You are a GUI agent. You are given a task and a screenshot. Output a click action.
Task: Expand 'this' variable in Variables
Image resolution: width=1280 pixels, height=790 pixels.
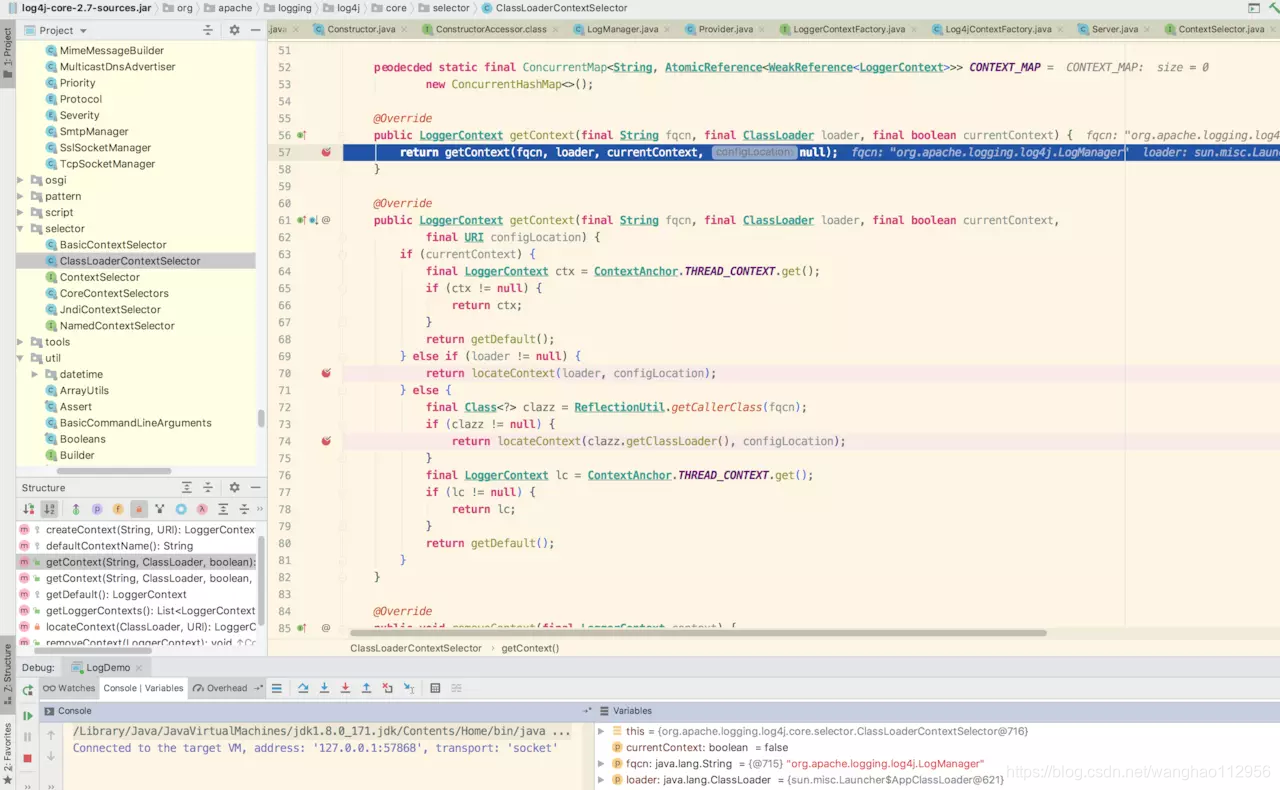tap(601, 731)
